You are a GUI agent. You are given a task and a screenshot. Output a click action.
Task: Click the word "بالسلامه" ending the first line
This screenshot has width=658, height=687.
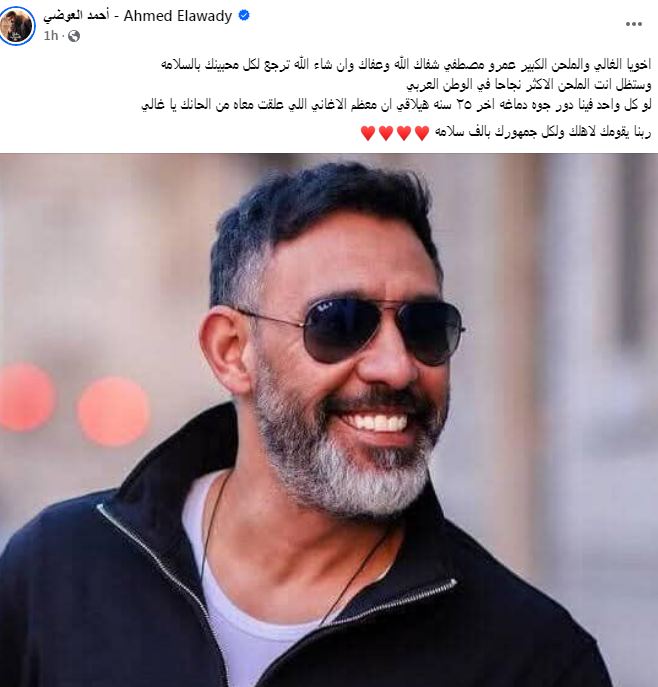click(x=180, y=65)
